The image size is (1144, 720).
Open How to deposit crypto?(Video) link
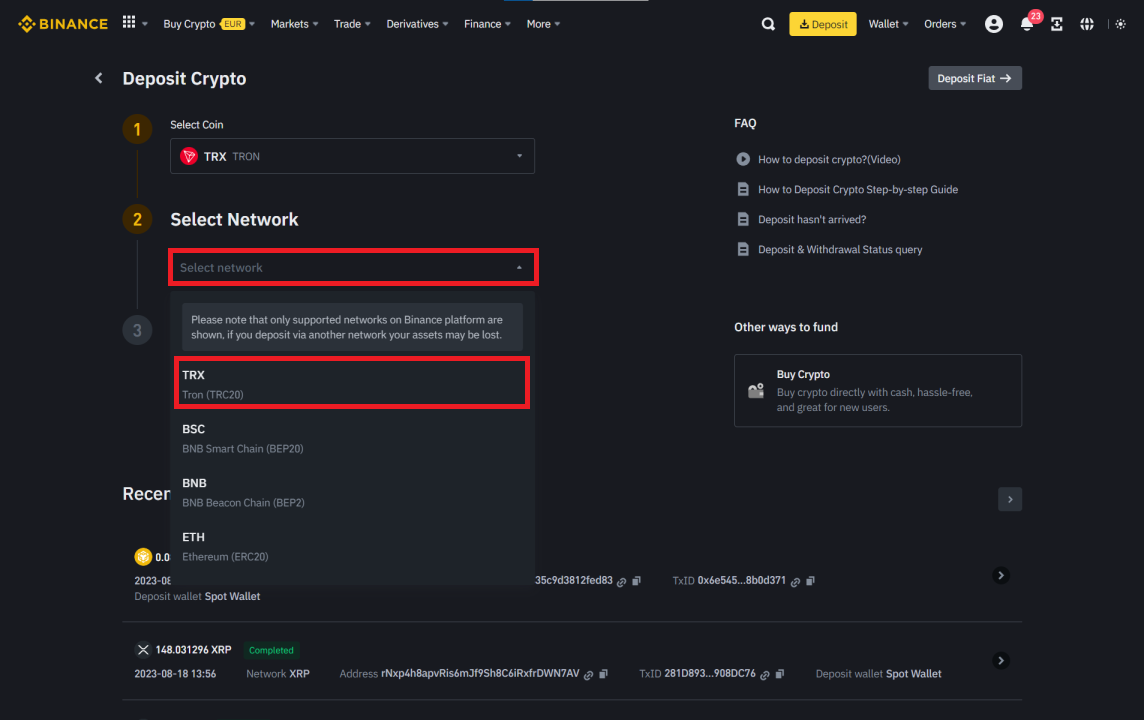tap(829, 159)
